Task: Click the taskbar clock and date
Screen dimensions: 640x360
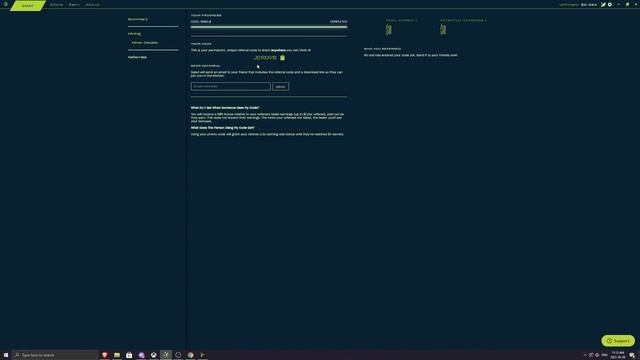Action: [x=618, y=355]
